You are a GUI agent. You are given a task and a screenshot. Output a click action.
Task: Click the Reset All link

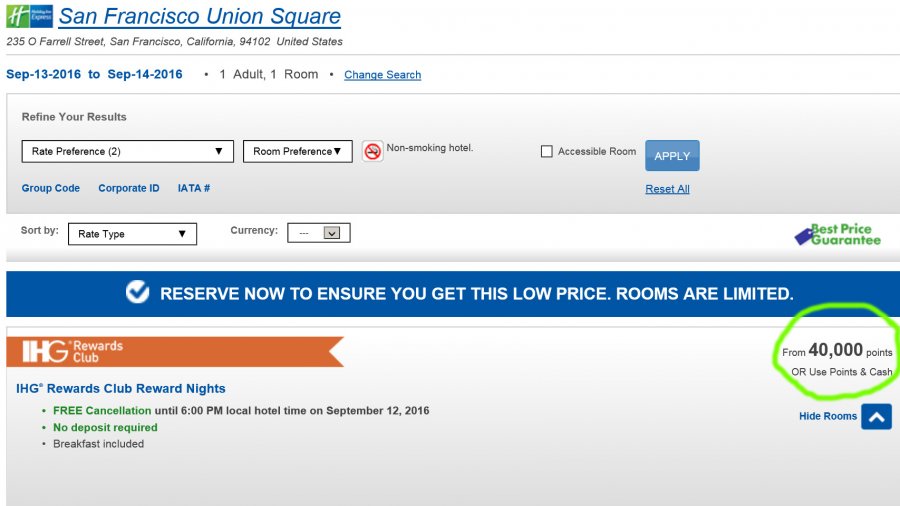pyautogui.click(x=667, y=189)
